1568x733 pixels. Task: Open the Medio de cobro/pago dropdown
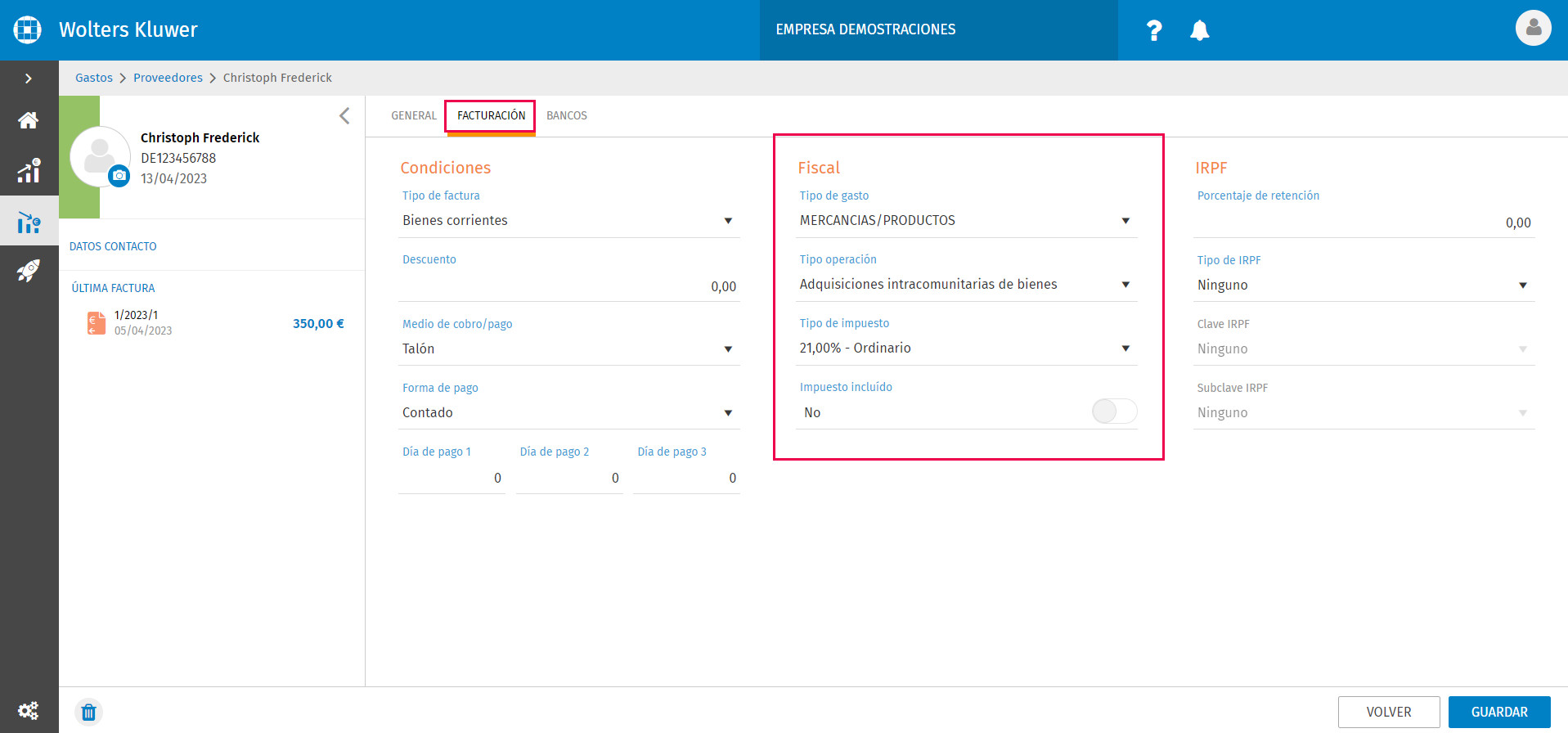pos(568,349)
